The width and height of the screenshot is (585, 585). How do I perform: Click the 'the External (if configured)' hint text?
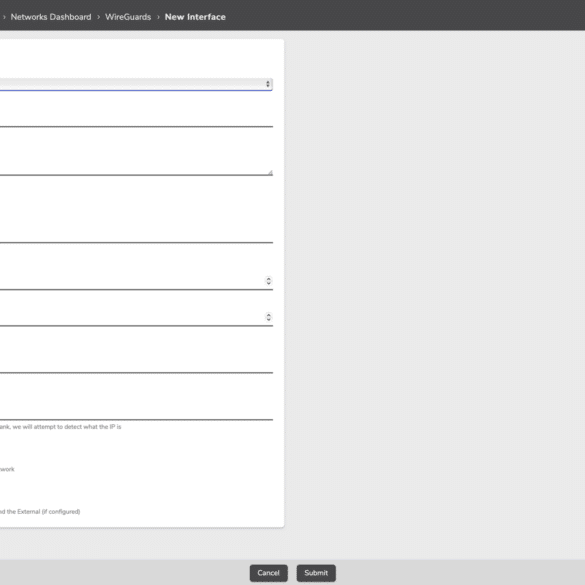point(43,512)
